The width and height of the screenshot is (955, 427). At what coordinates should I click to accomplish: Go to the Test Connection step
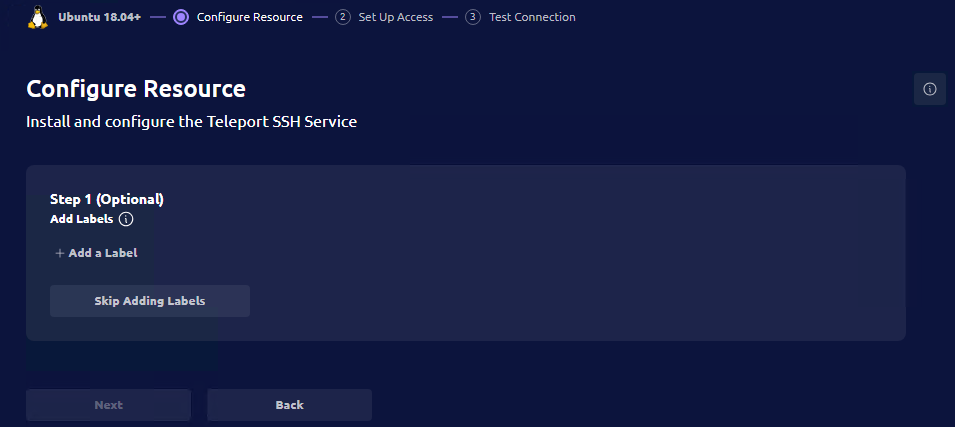tap(531, 17)
